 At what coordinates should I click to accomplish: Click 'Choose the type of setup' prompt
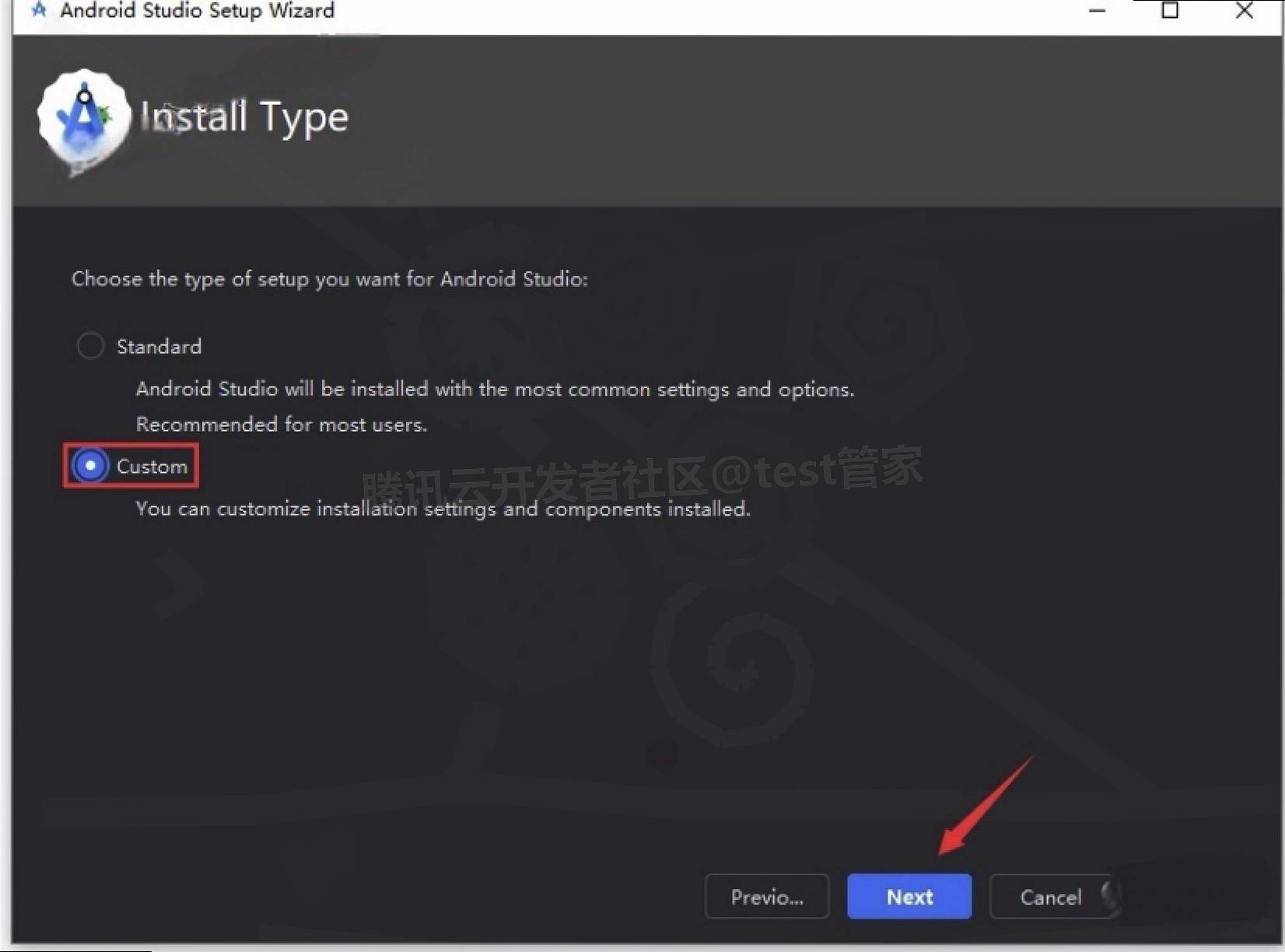tap(330, 279)
